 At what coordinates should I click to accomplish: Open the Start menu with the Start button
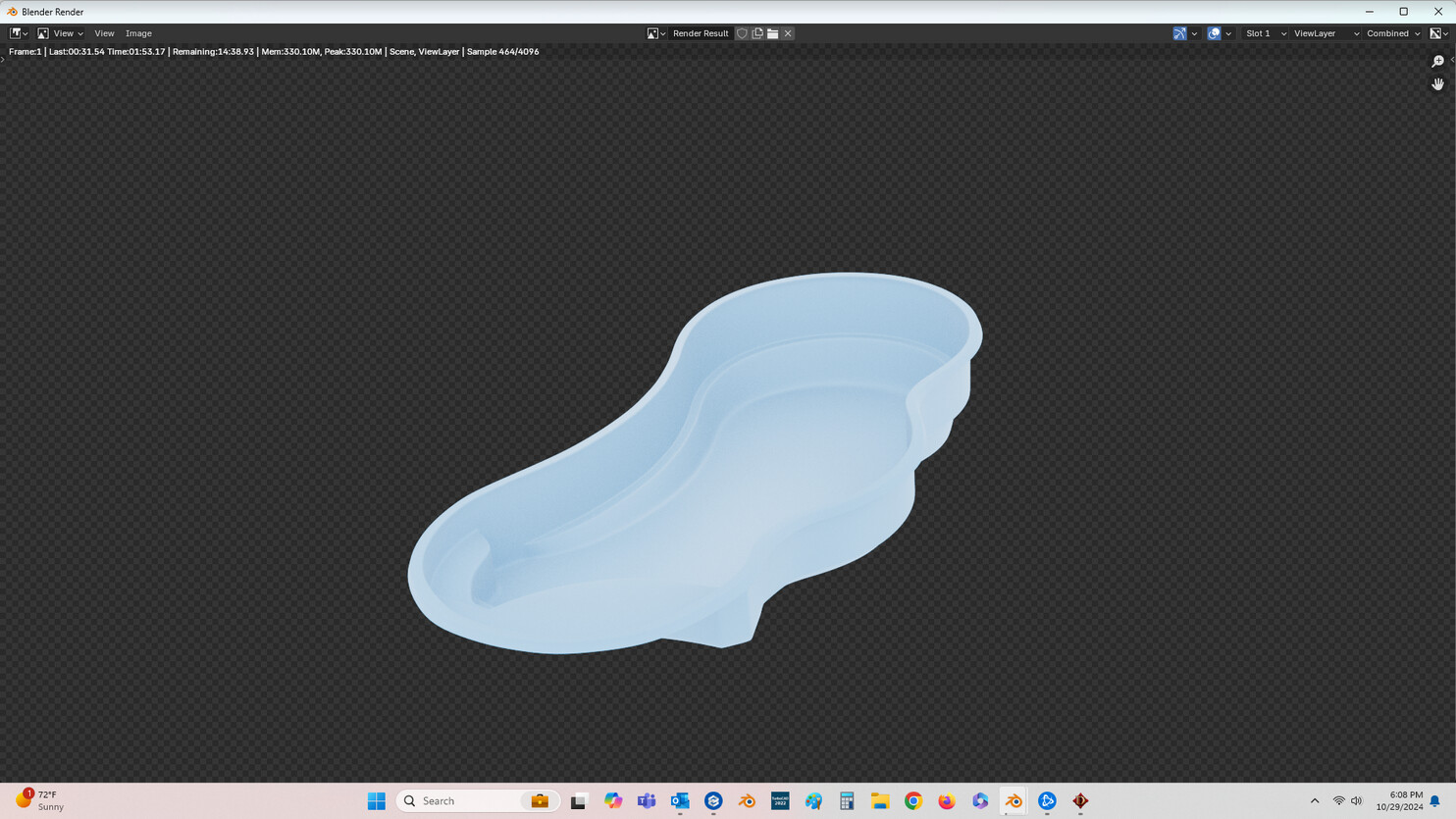pyautogui.click(x=376, y=800)
